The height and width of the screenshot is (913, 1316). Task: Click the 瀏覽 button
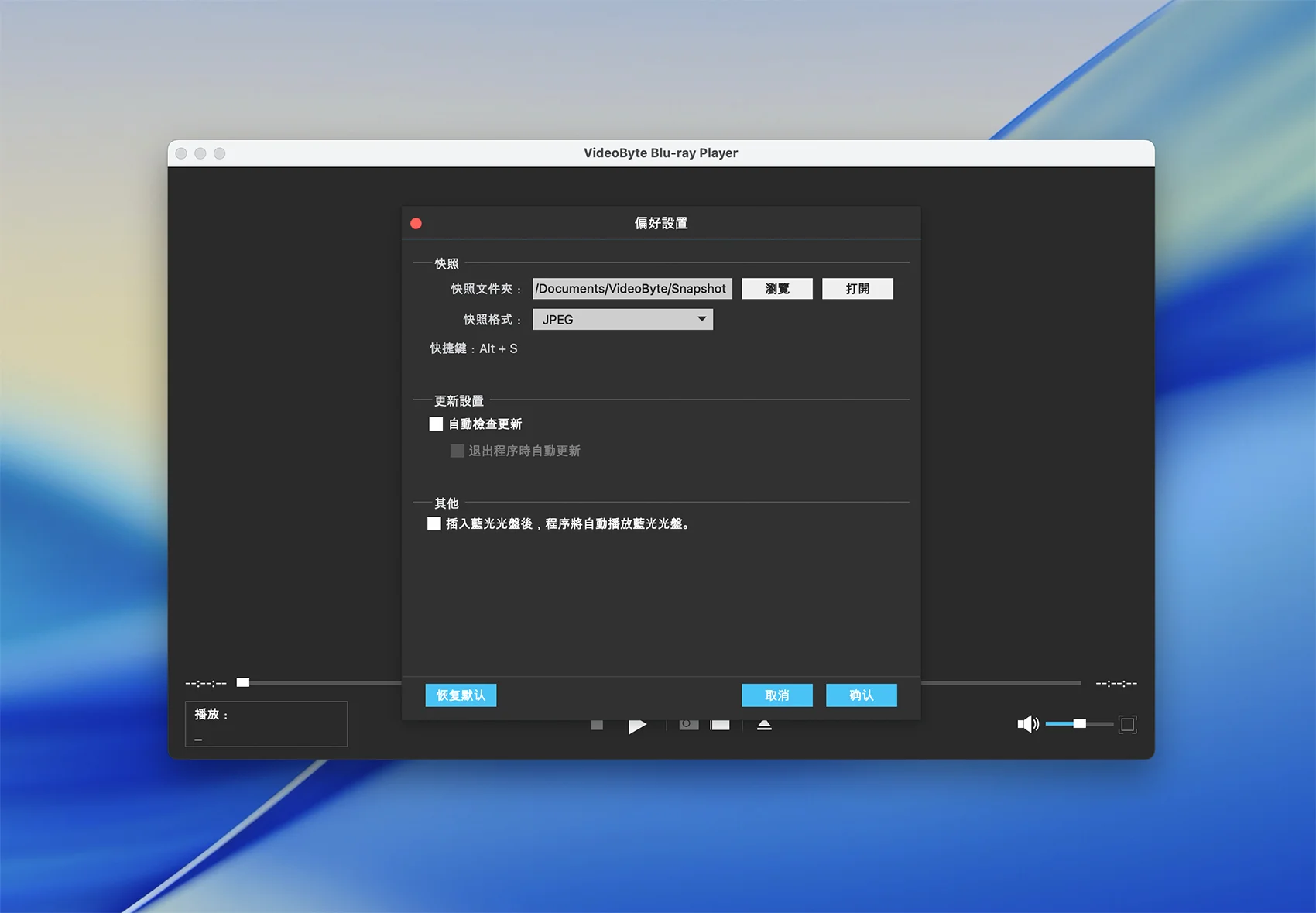tap(776, 289)
